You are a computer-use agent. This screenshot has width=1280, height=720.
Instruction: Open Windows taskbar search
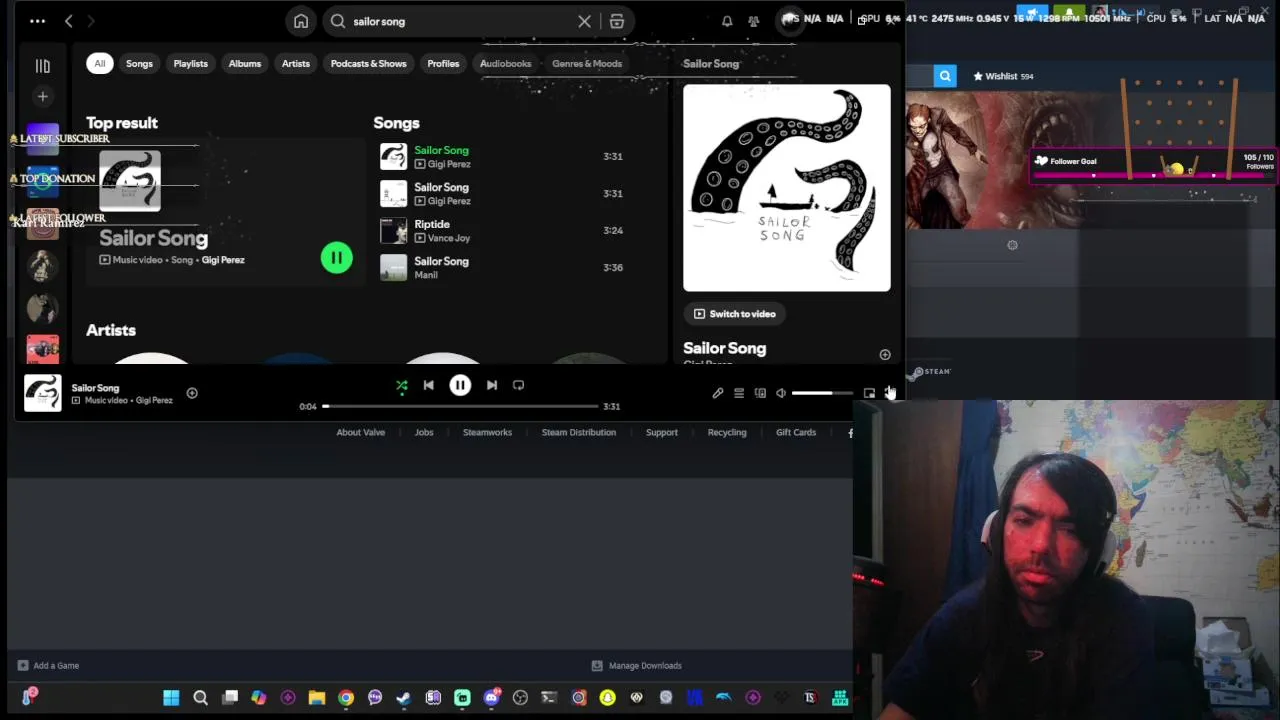pos(200,698)
